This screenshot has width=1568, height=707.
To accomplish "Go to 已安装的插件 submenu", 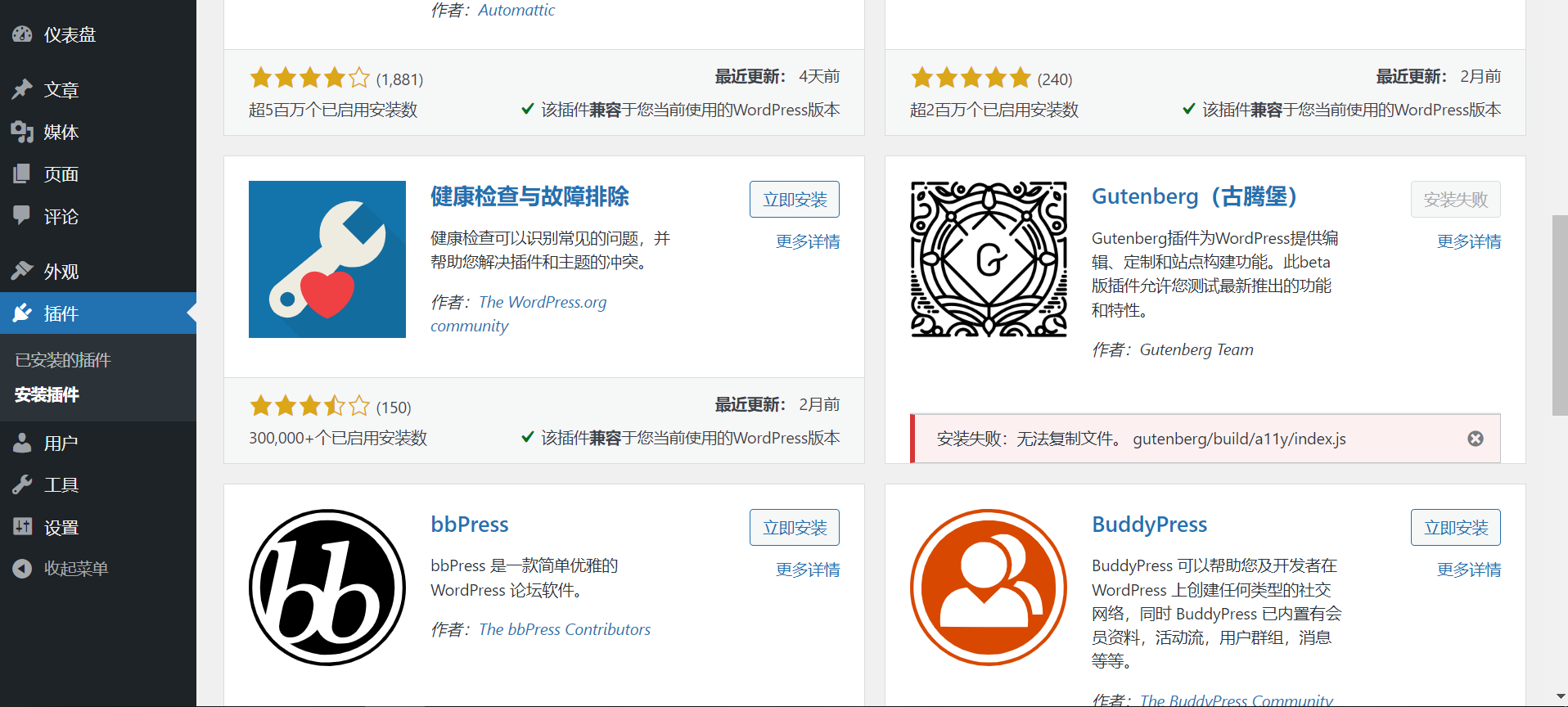I will 63,360.
